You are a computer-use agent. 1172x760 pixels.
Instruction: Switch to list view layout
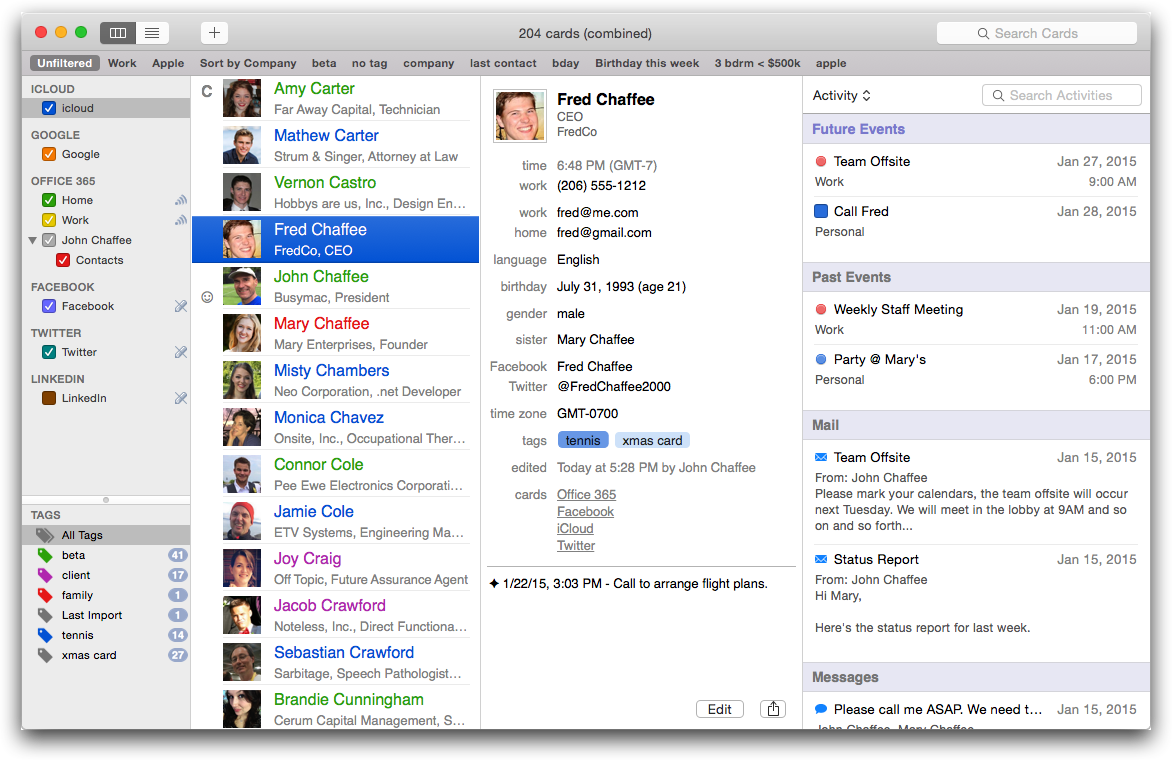(152, 33)
